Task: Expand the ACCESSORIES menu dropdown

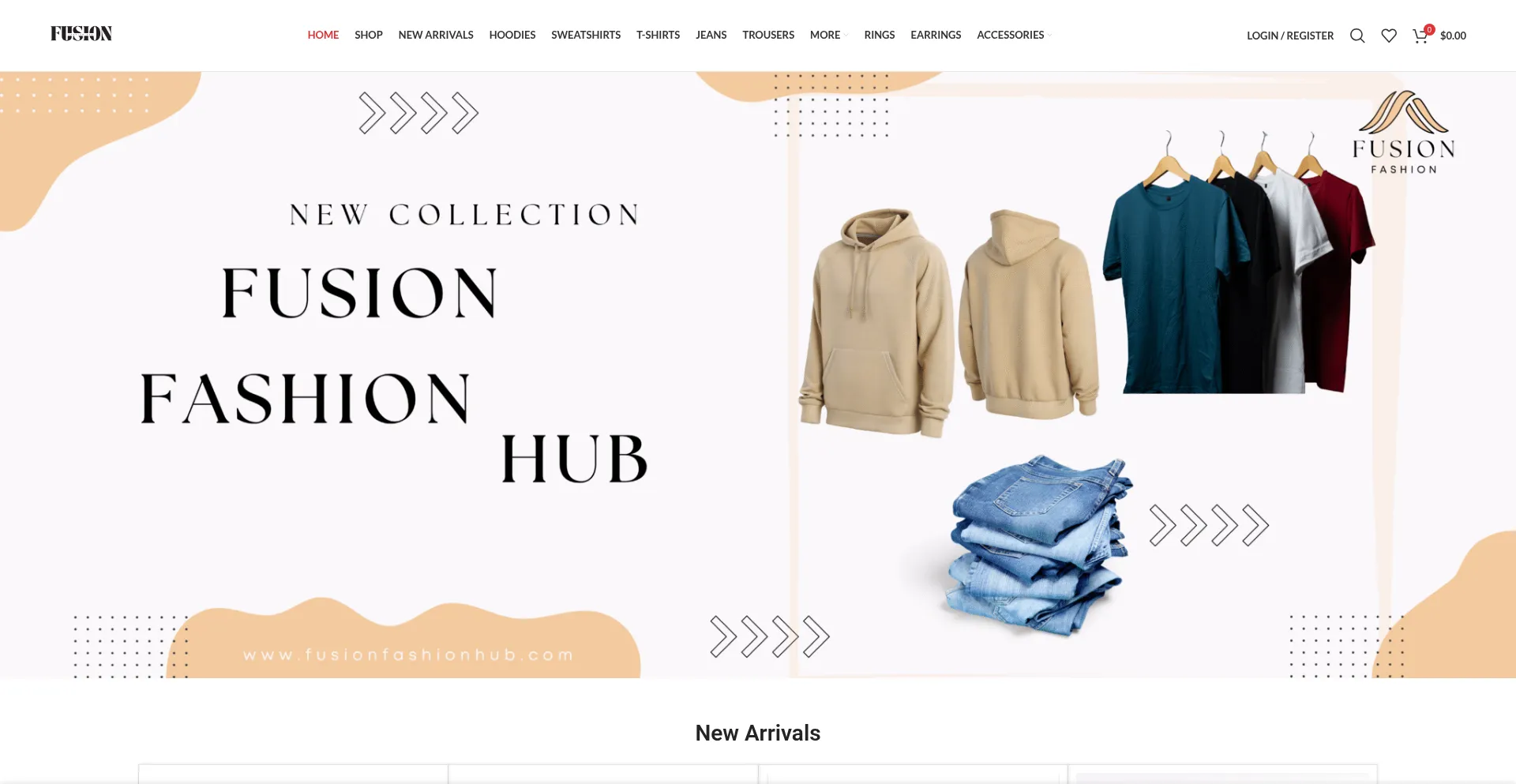Action: click(1014, 35)
